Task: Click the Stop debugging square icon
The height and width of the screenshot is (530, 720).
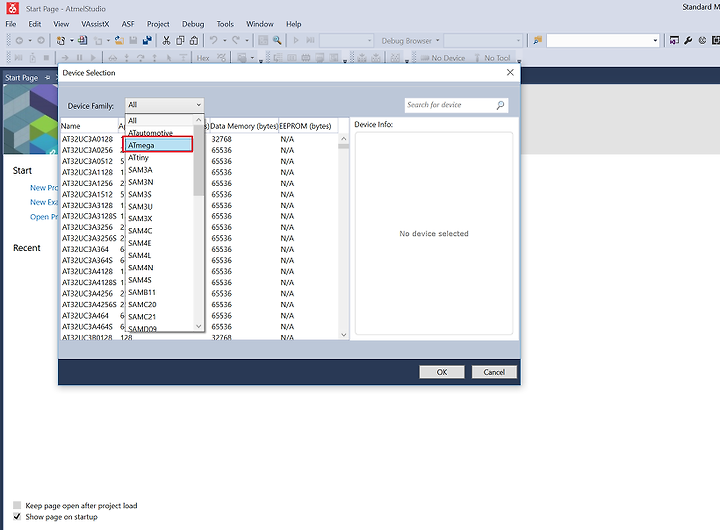Action: tap(46, 58)
